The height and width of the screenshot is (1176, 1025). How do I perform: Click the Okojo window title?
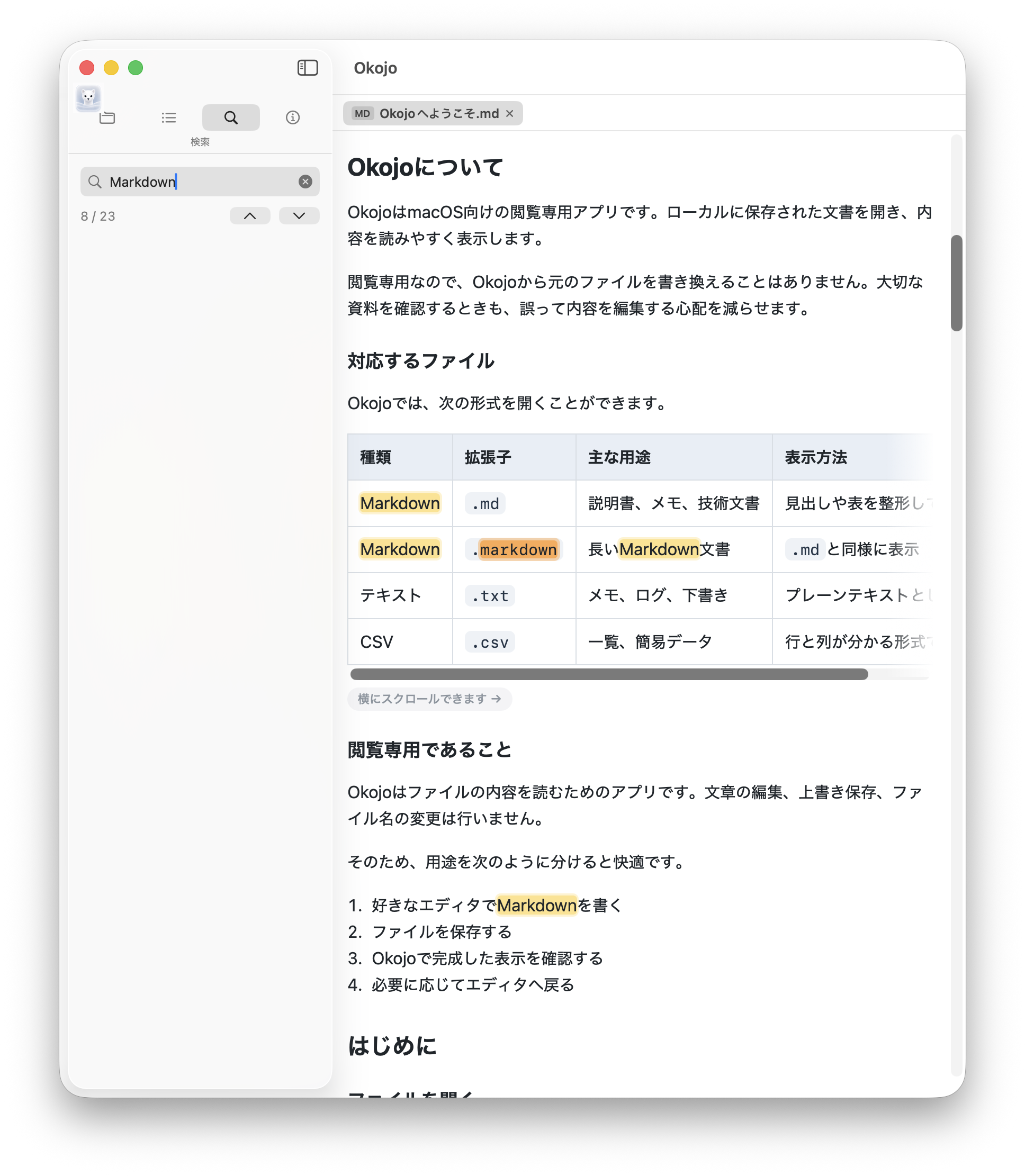[x=375, y=68]
